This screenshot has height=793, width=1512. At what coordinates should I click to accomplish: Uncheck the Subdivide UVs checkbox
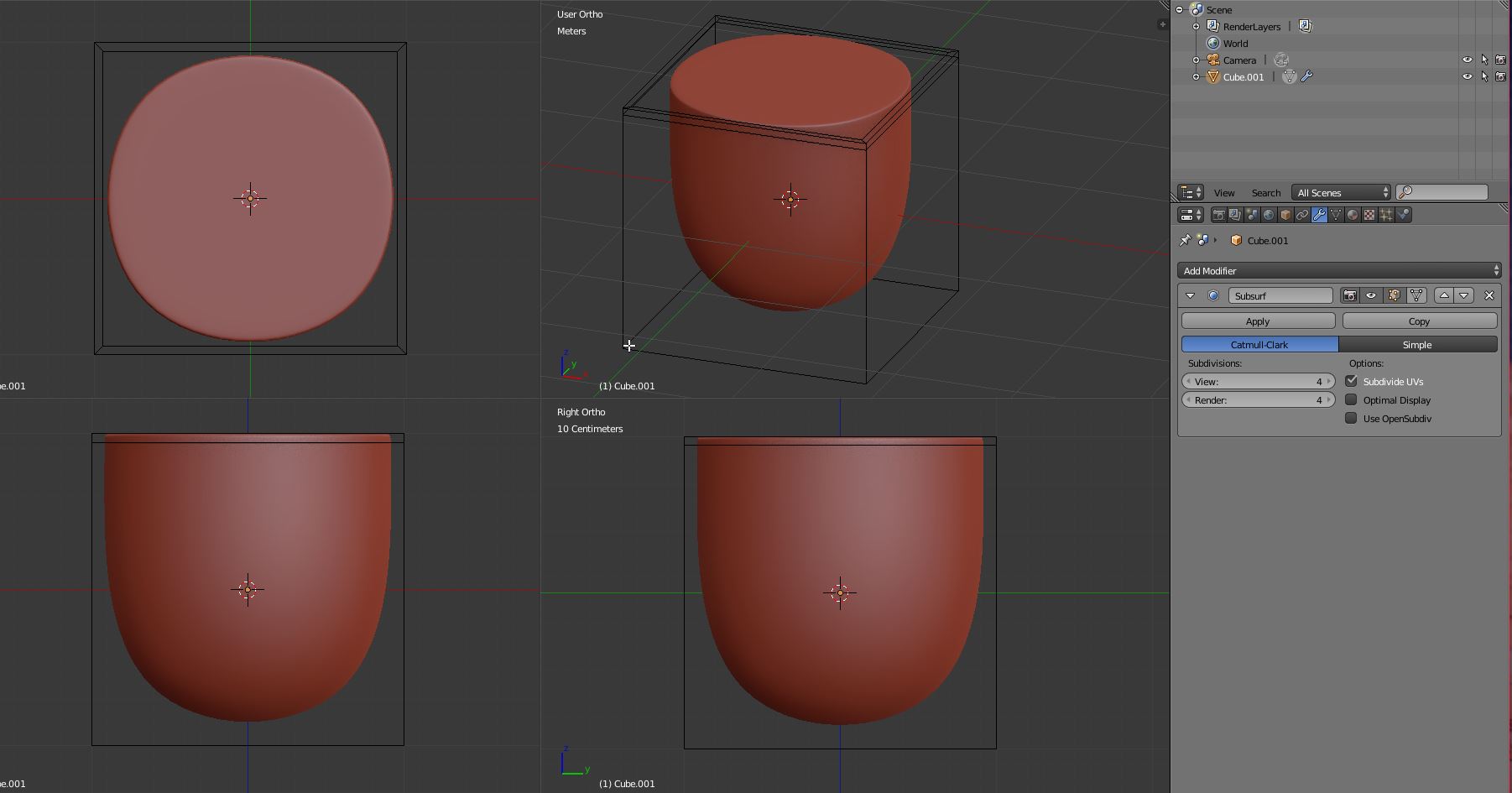tap(1351, 382)
